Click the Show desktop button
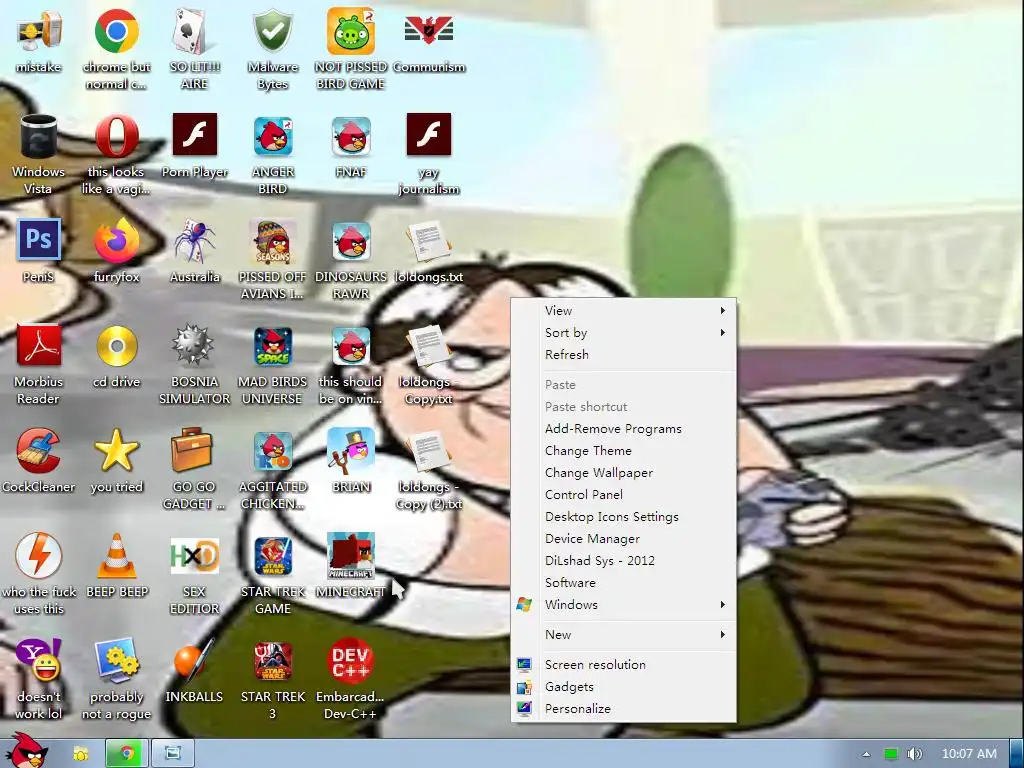1024x768 pixels. point(1016,754)
